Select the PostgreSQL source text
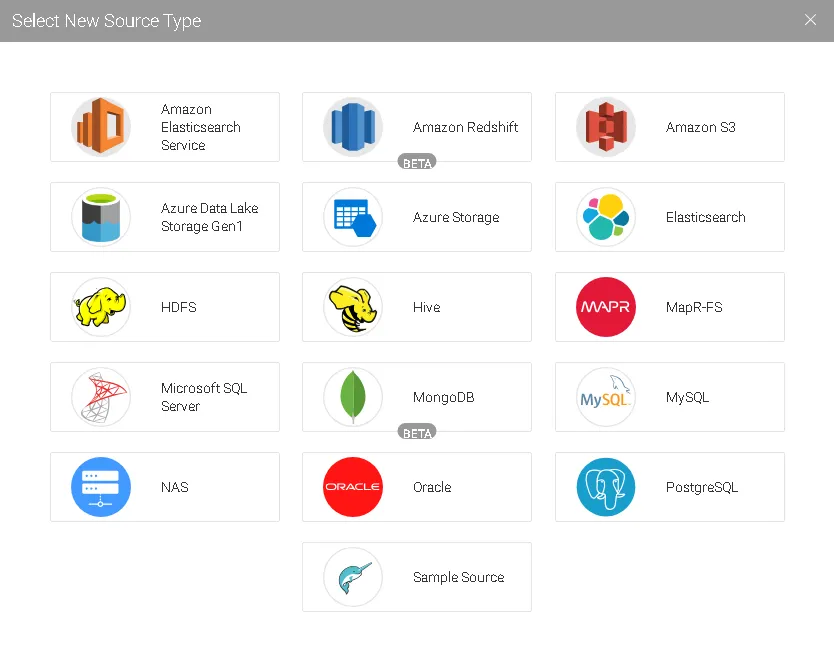 [x=702, y=487]
